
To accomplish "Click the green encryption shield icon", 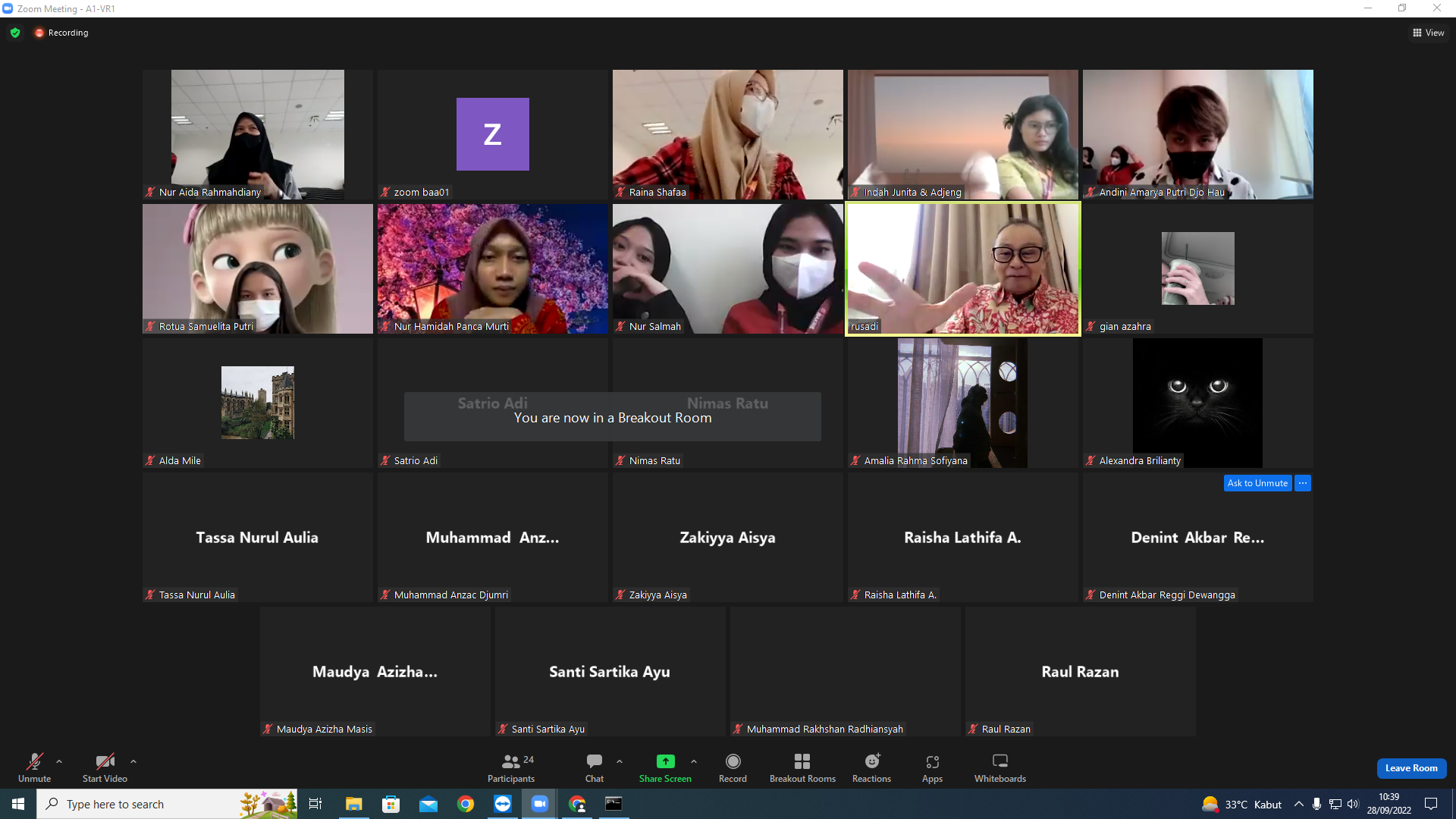I will click(15, 33).
